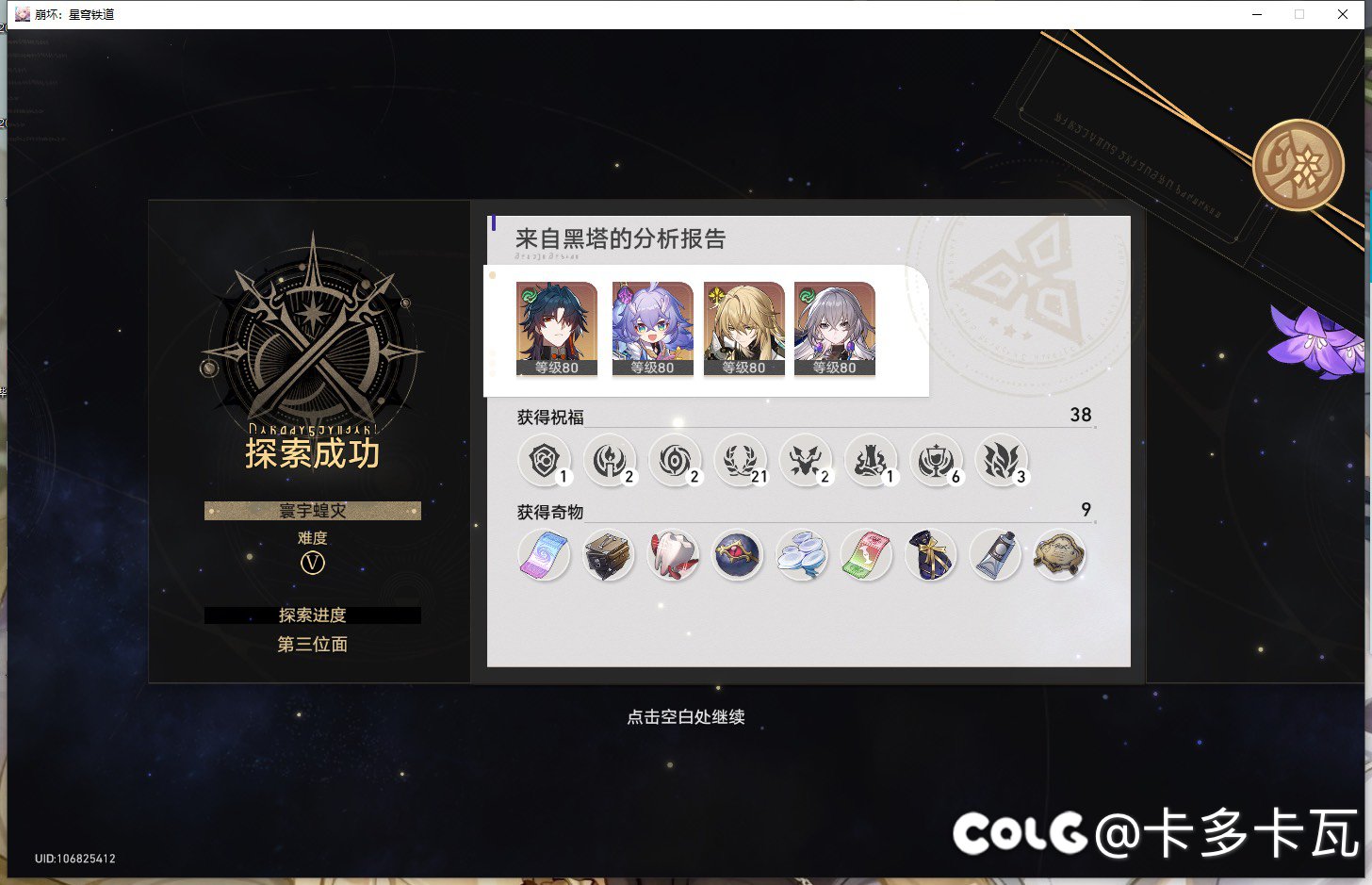The image size is (1372, 885).
Task: Select the dark blue gift bag curio
Action: pyautogui.click(x=931, y=555)
